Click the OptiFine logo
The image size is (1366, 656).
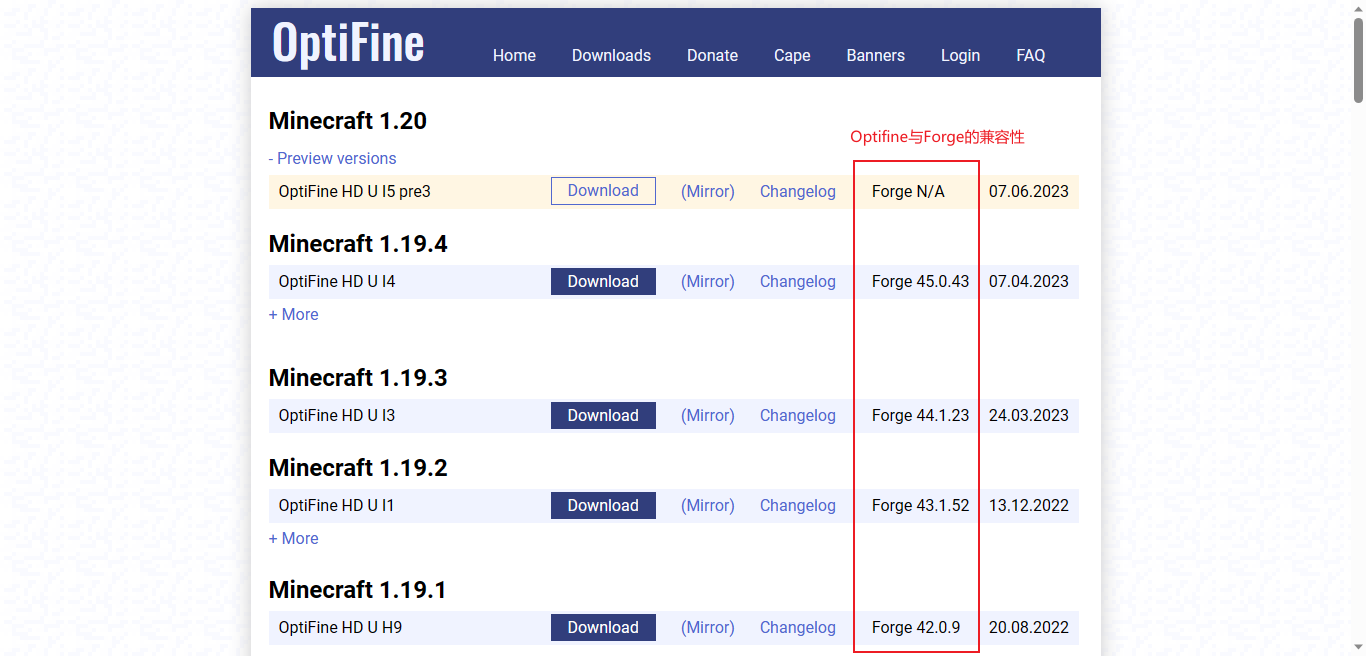coord(347,42)
